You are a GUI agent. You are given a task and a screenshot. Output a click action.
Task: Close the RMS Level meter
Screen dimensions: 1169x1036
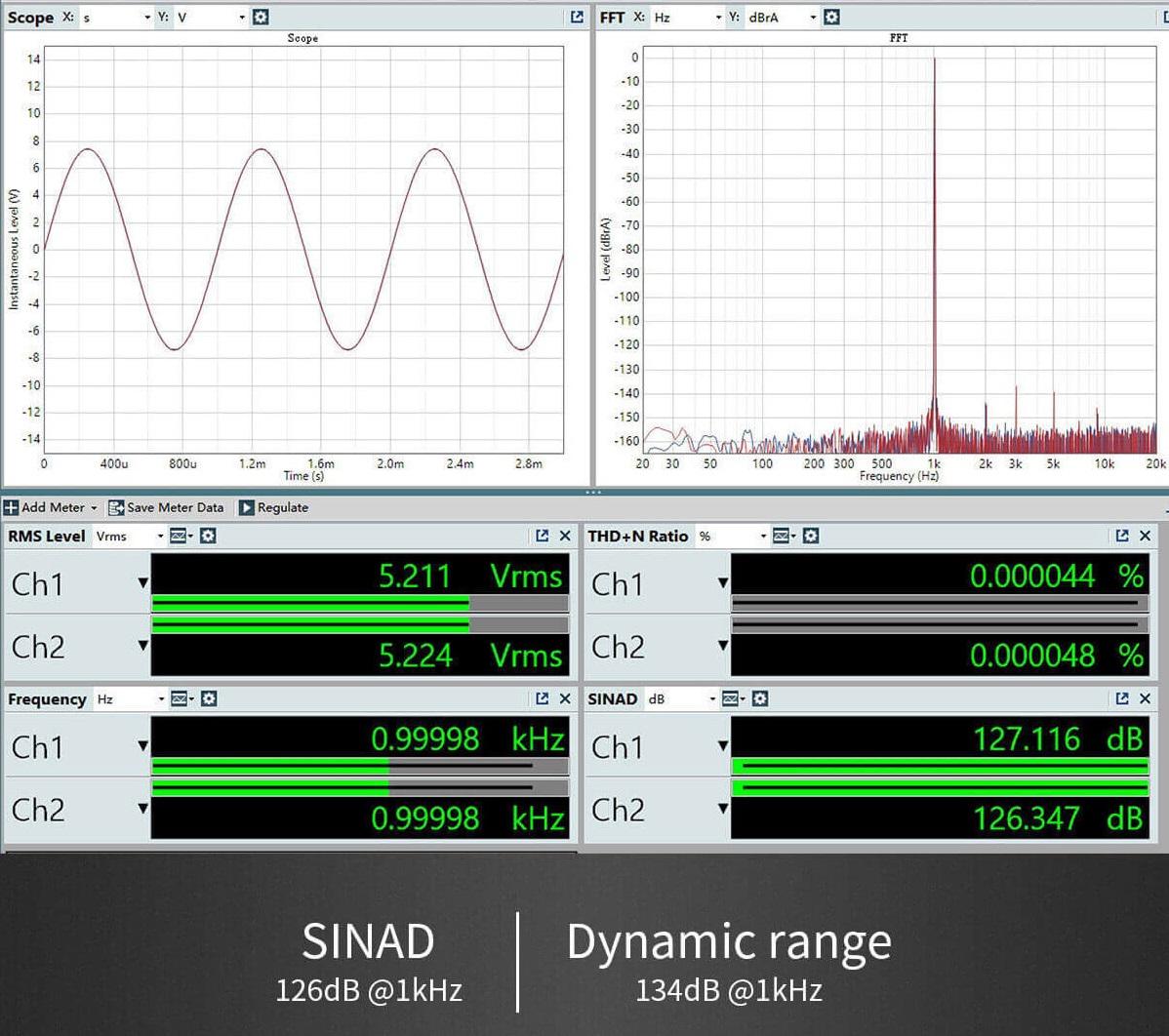[565, 536]
